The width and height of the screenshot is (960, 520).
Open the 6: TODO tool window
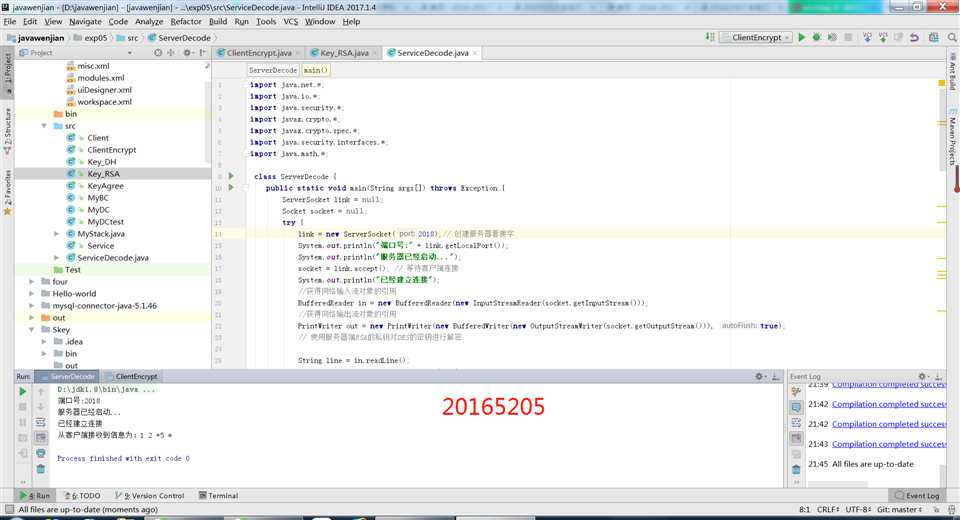82,496
